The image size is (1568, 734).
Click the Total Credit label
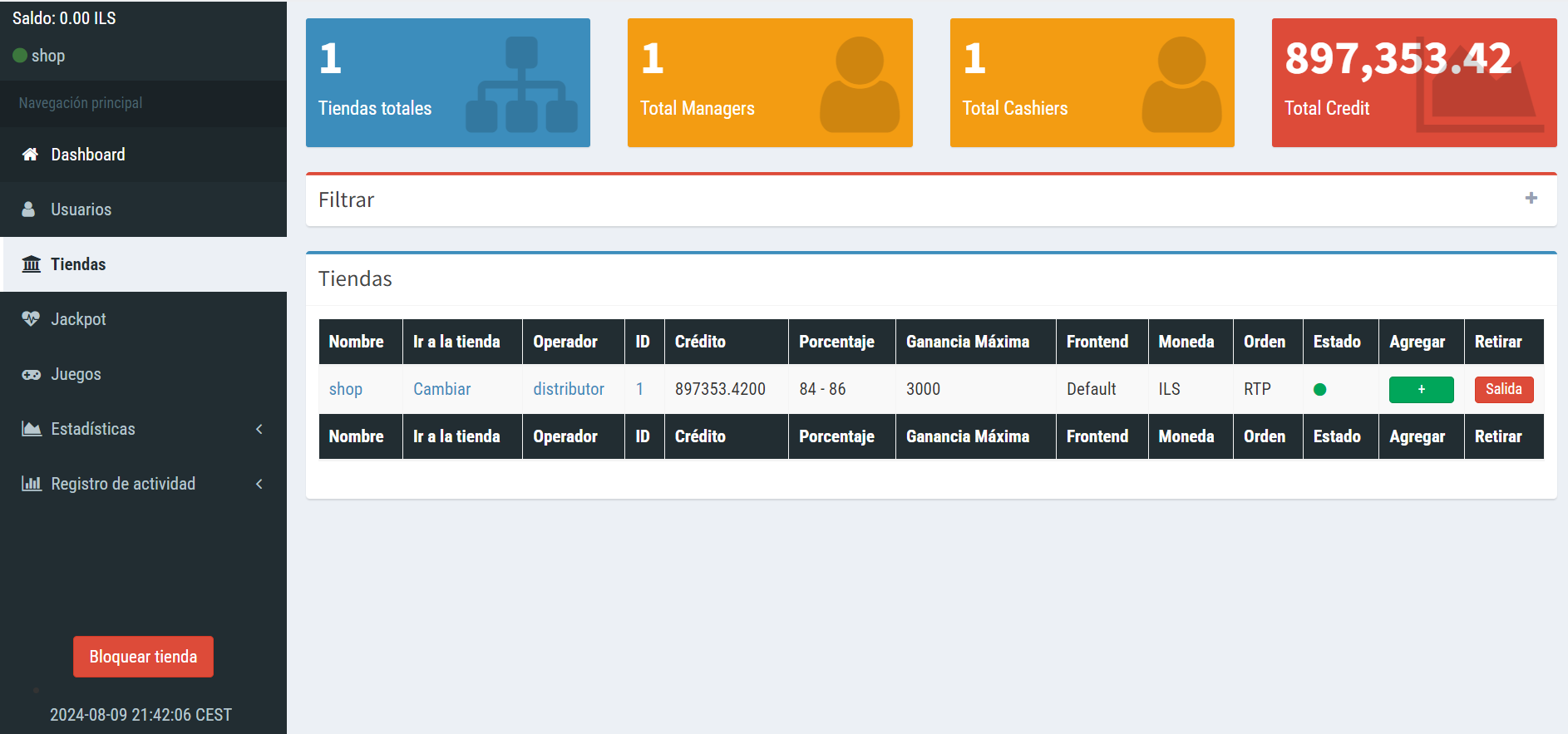coord(1327,108)
